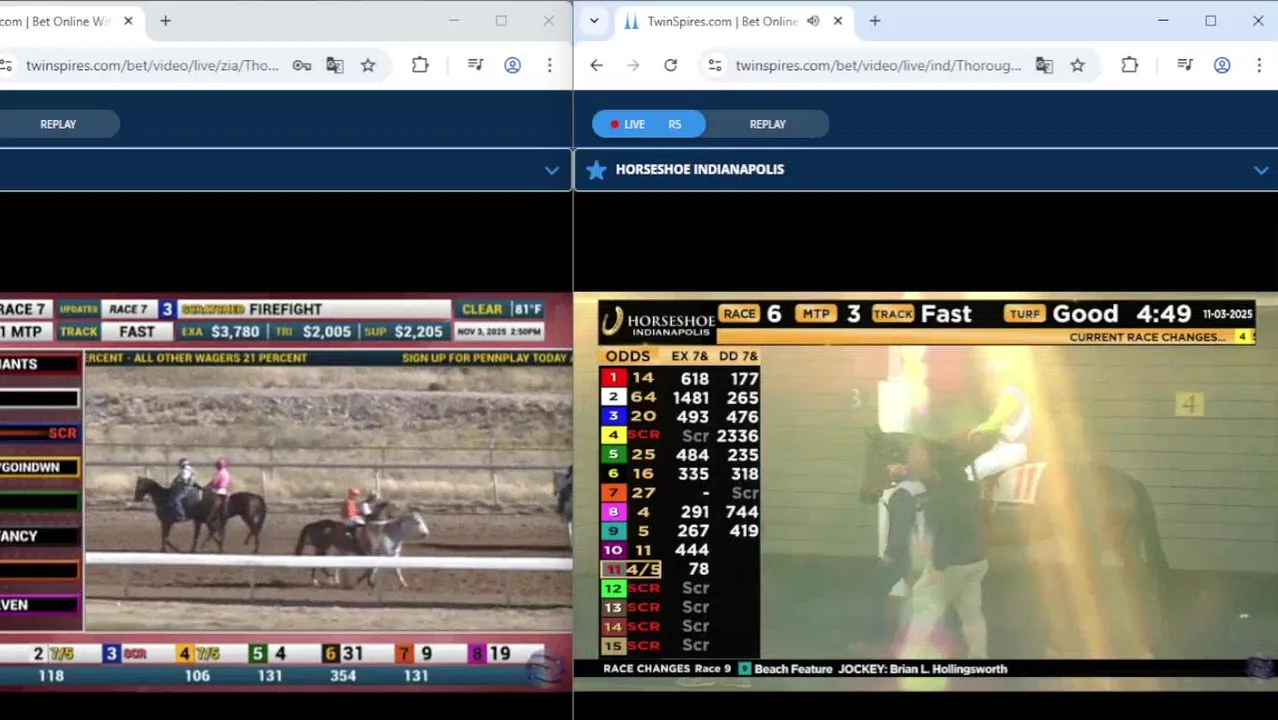The image size is (1278, 720).
Task: Open a new tab in the left window
Action: (x=165, y=21)
